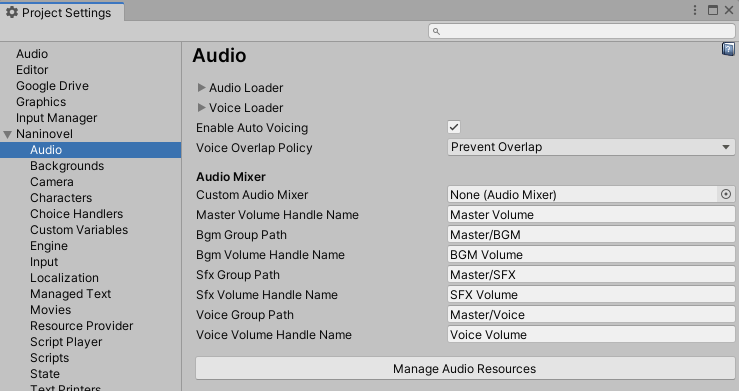Open Camera under Naninovel
The height and width of the screenshot is (391, 739).
tap(52, 182)
